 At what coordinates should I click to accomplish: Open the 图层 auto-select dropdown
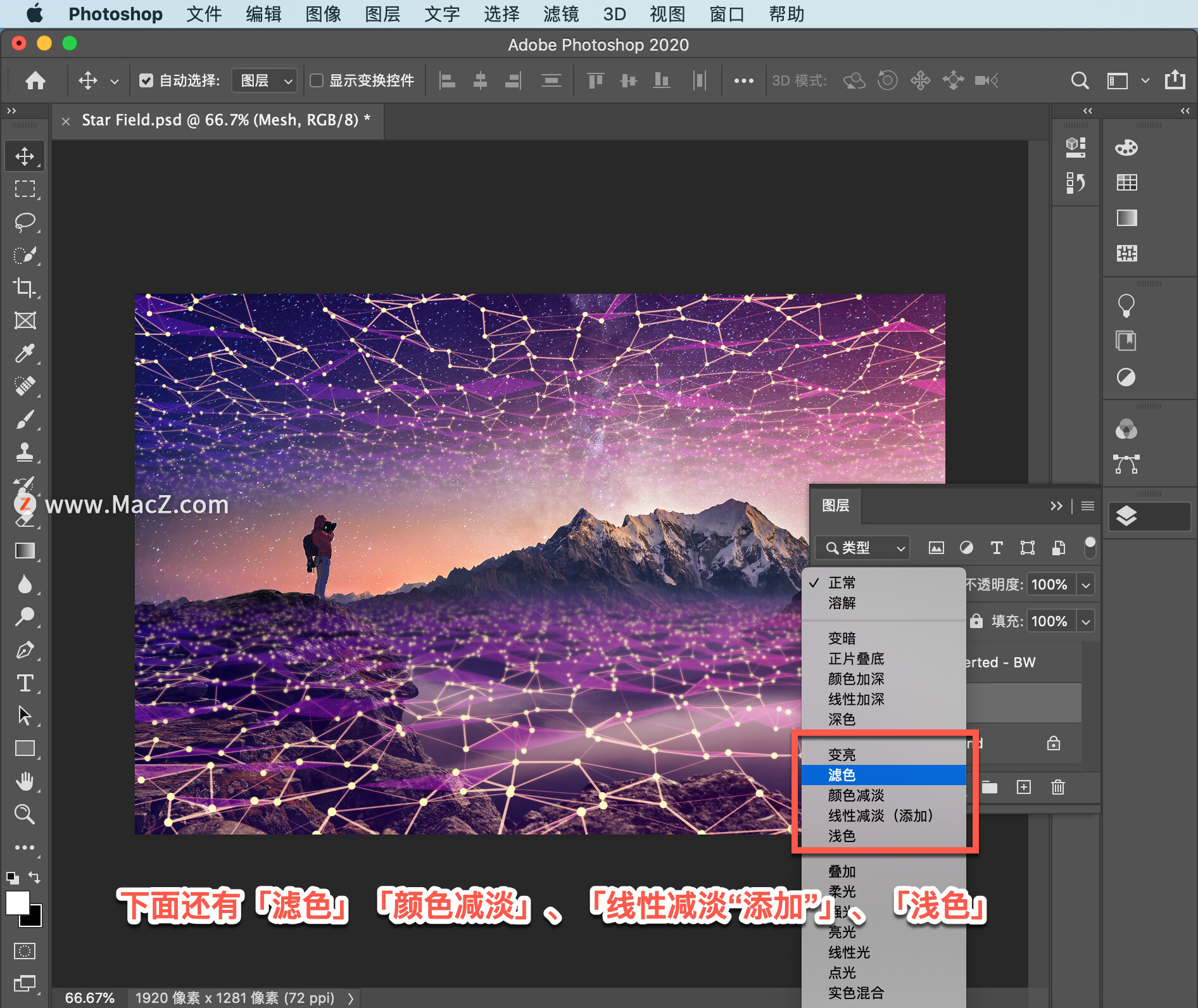(x=264, y=80)
